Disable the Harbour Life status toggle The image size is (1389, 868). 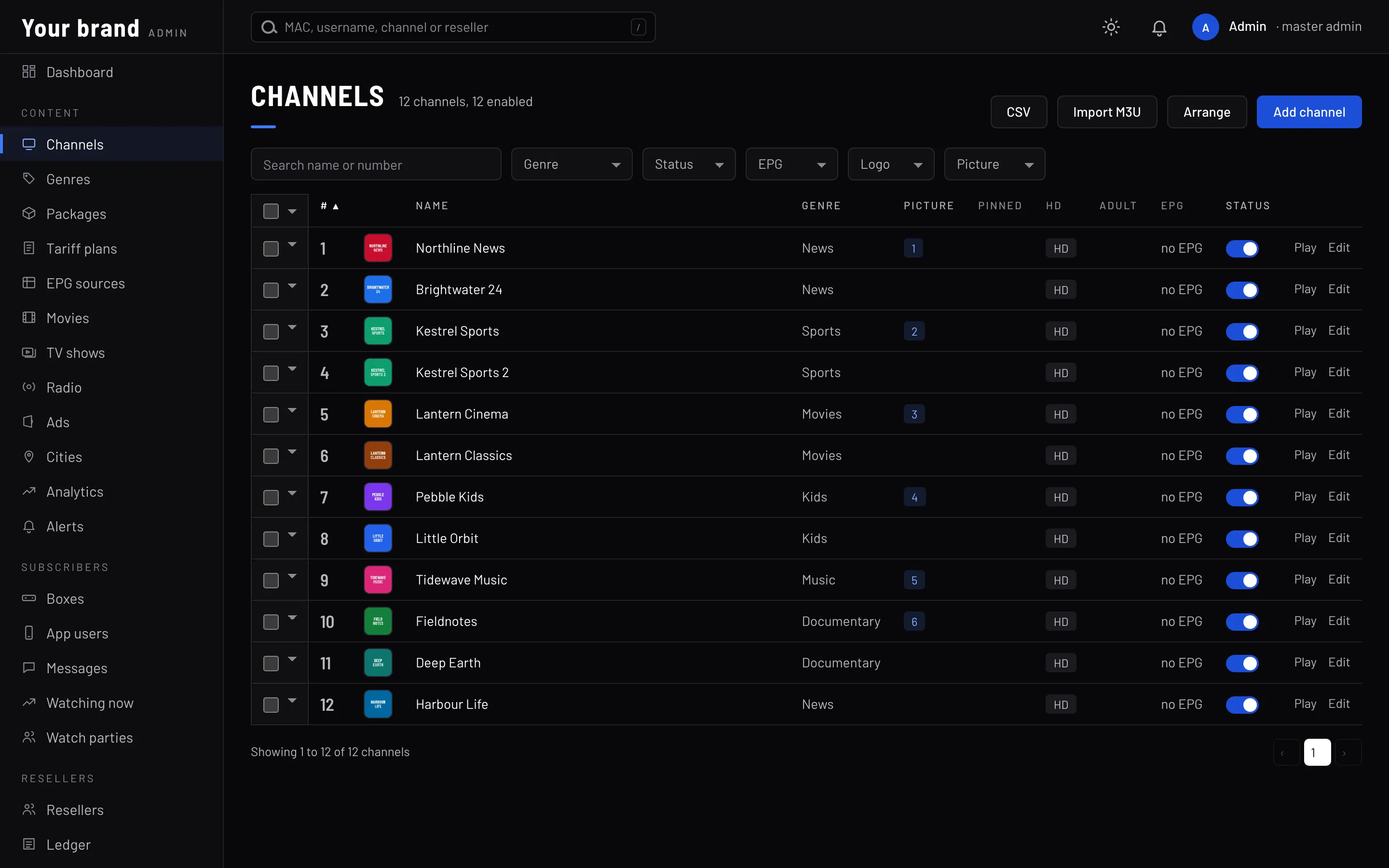point(1242,705)
